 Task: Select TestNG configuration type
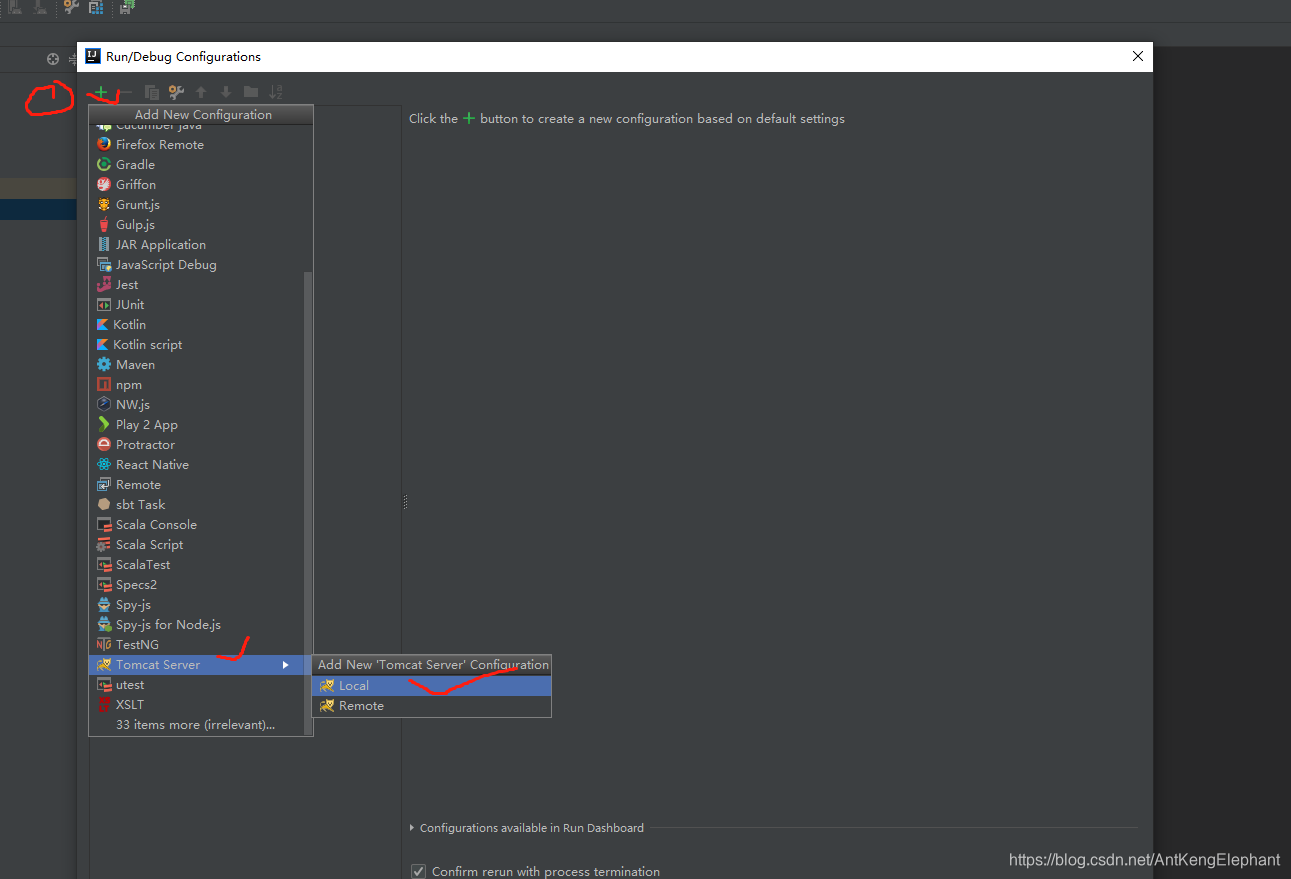(x=196, y=644)
